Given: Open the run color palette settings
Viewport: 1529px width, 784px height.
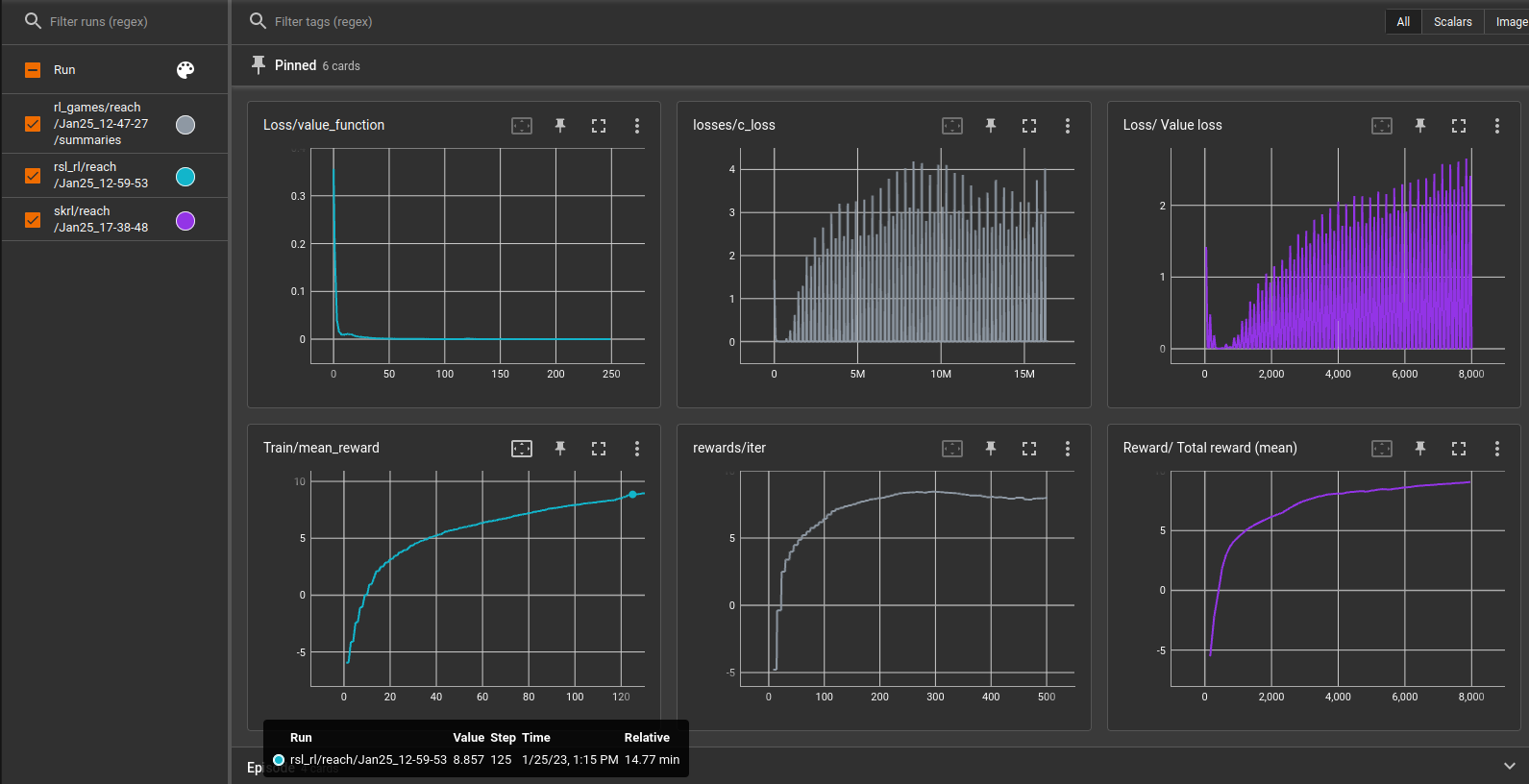Looking at the screenshot, I should click(x=185, y=70).
